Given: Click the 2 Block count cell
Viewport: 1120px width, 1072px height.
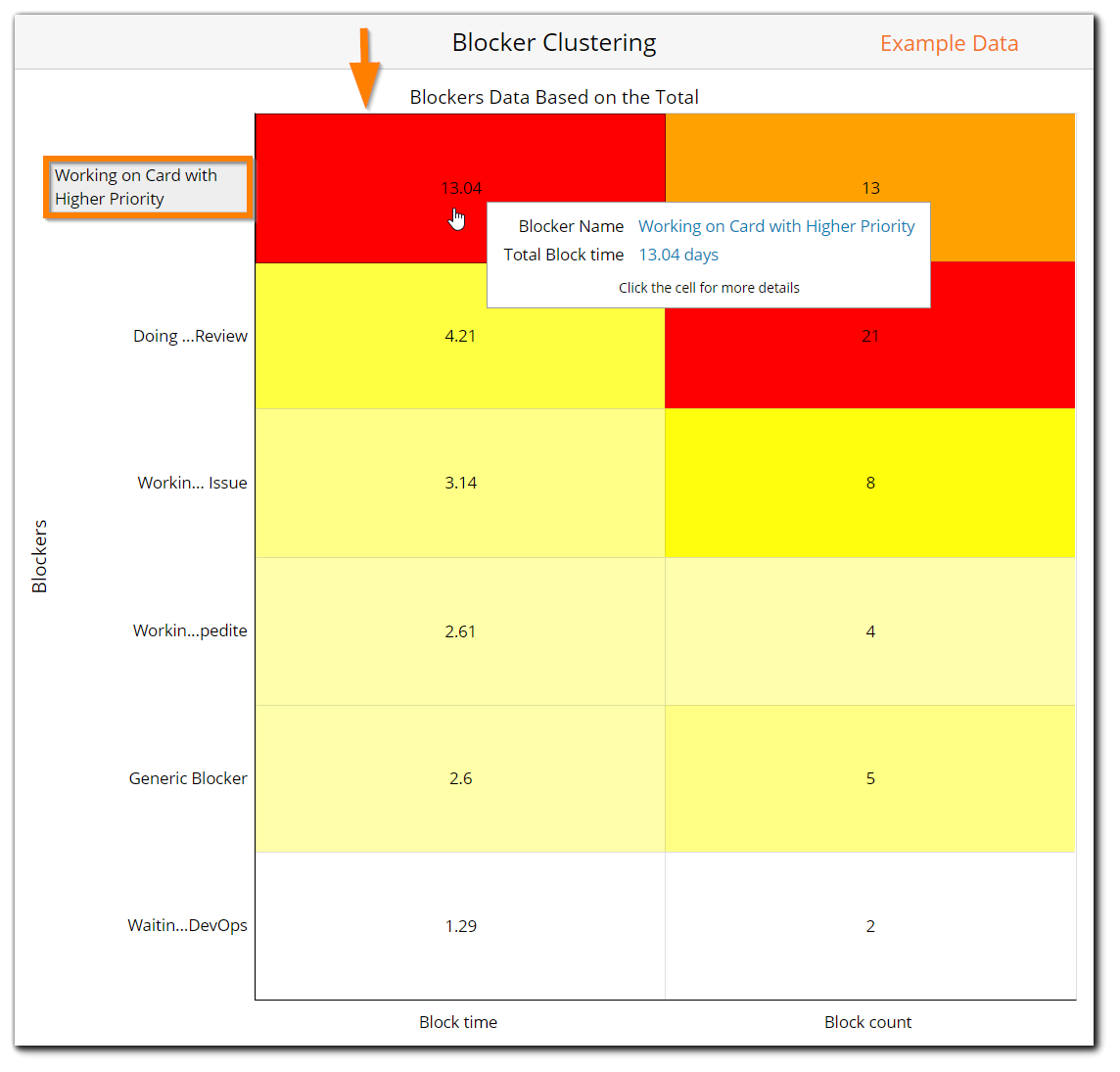Looking at the screenshot, I should pyautogui.click(x=870, y=925).
